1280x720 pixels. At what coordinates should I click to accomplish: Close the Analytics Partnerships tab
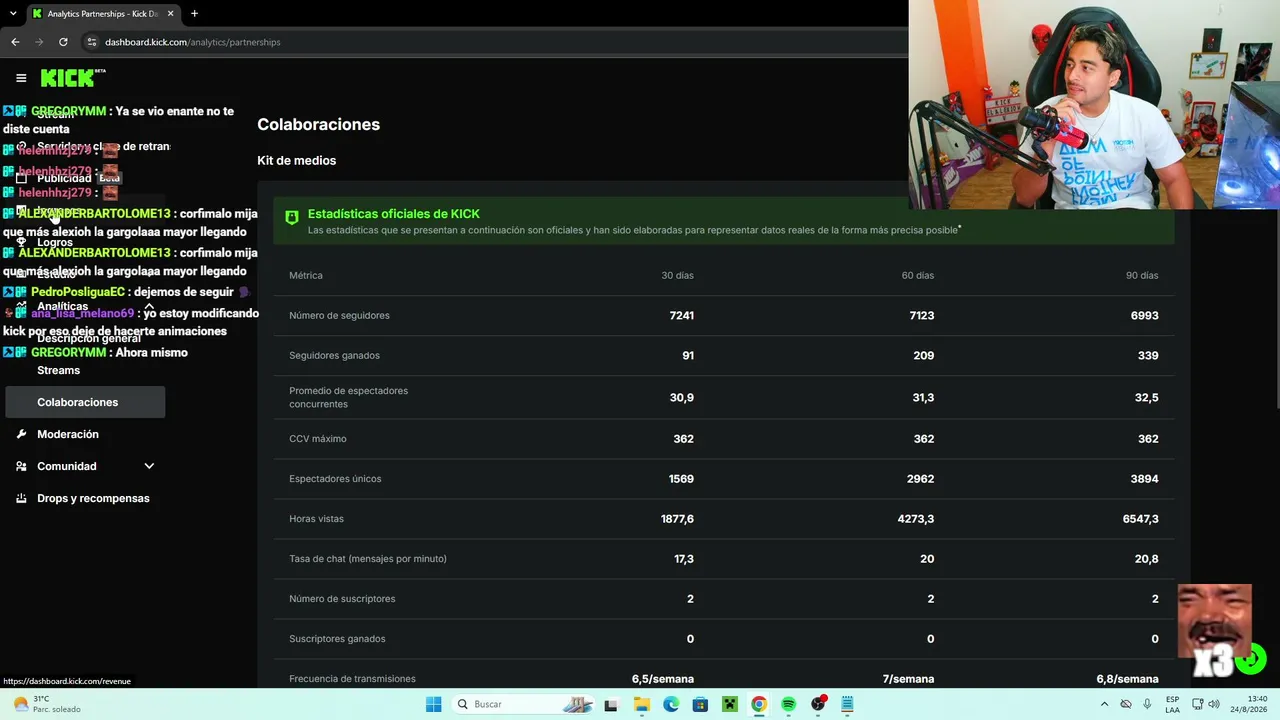pyautogui.click(x=171, y=14)
